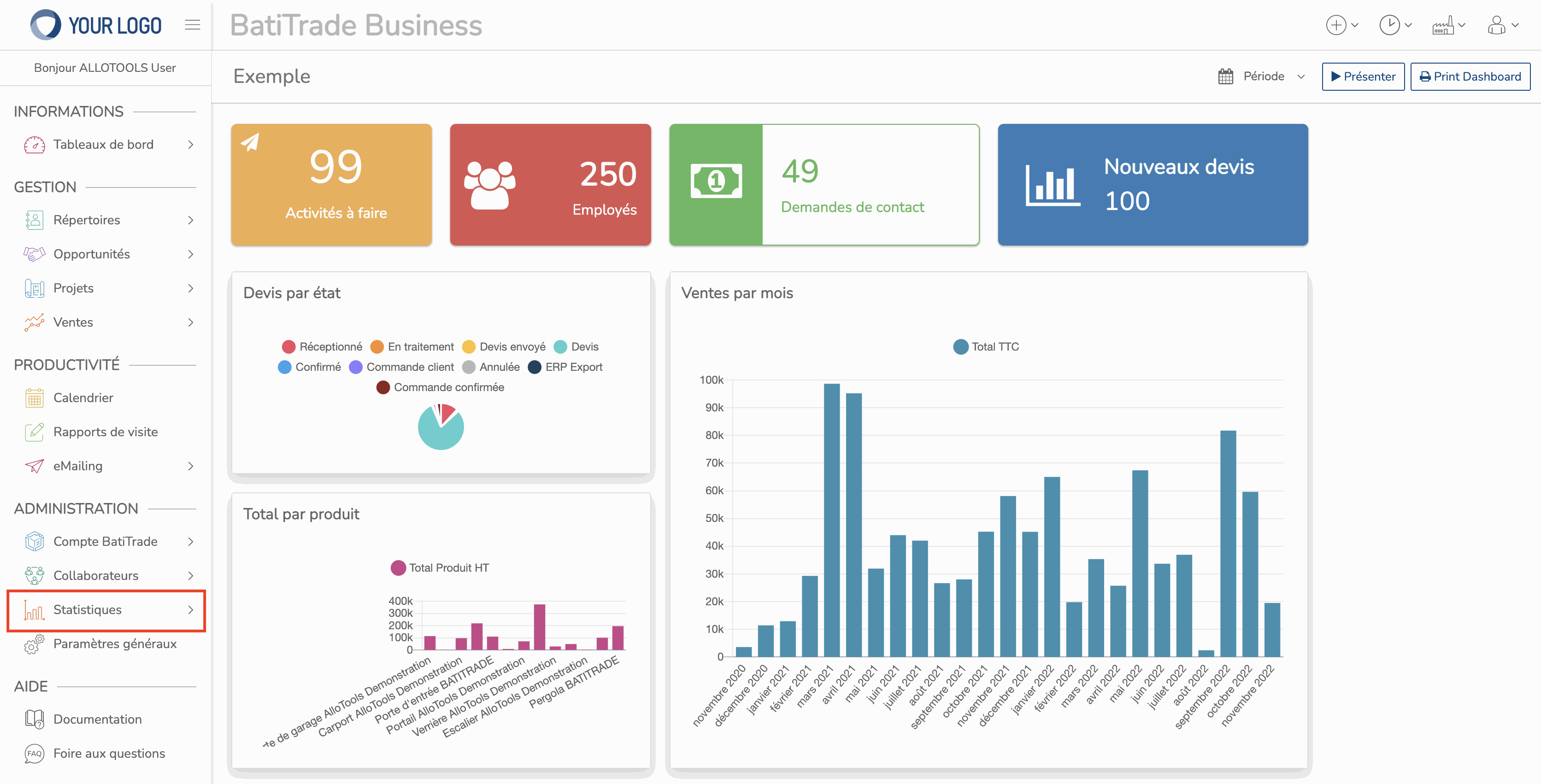Image resolution: width=1541 pixels, height=784 pixels.
Task: Toggle En traitement legend entry
Action: [x=412, y=347]
